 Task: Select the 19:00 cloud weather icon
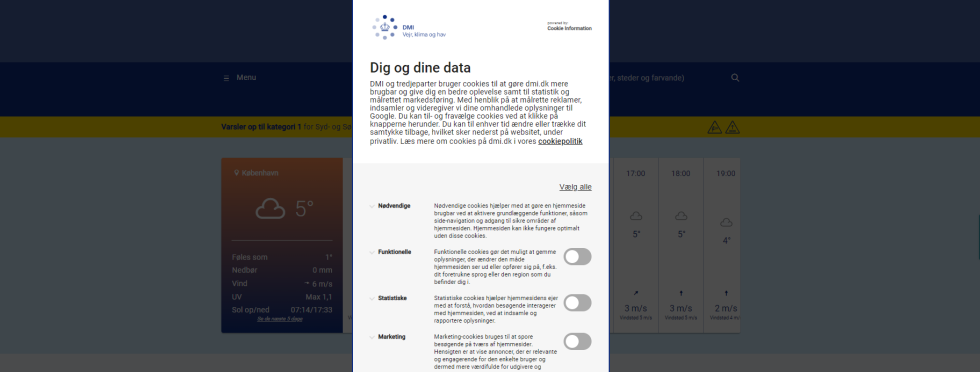(726, 222)
